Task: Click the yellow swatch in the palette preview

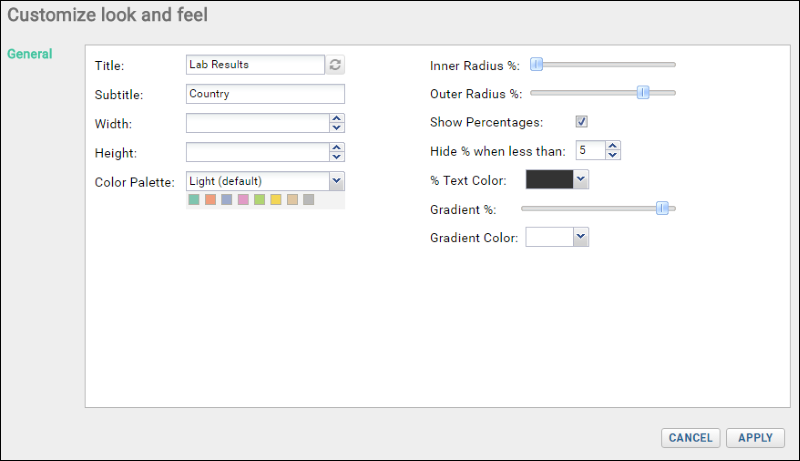Action: coord(276,199)
